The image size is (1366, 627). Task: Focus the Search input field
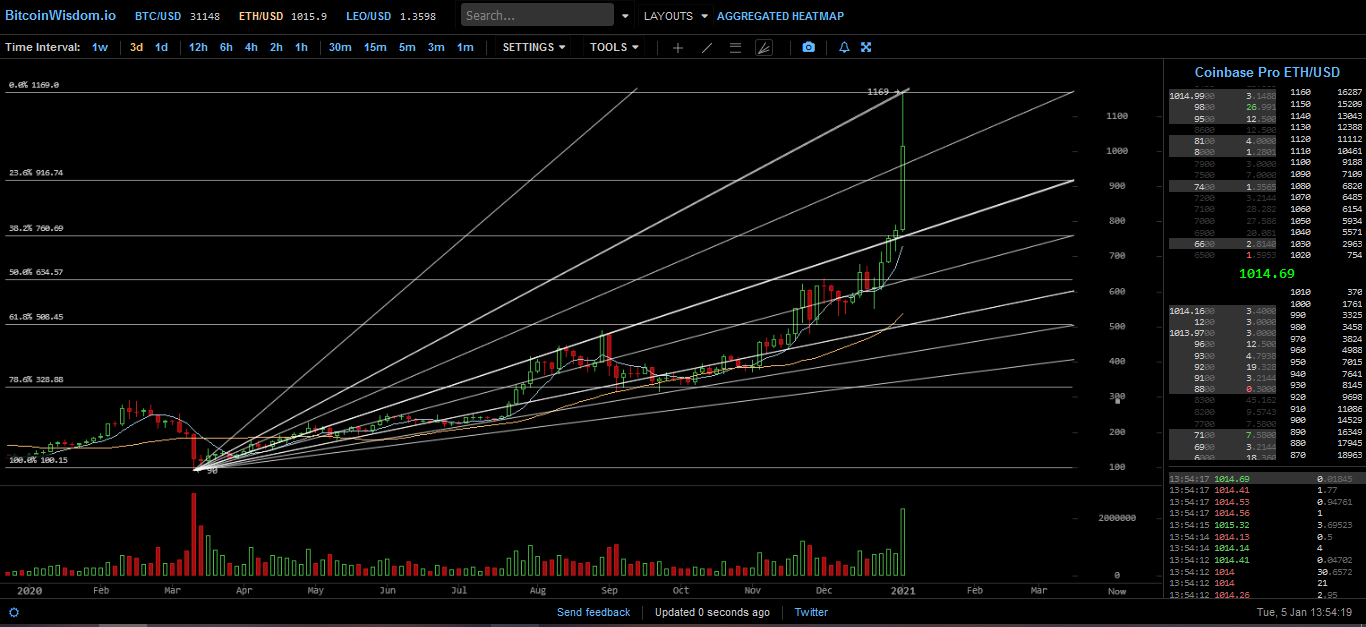(x=538, y=15)
